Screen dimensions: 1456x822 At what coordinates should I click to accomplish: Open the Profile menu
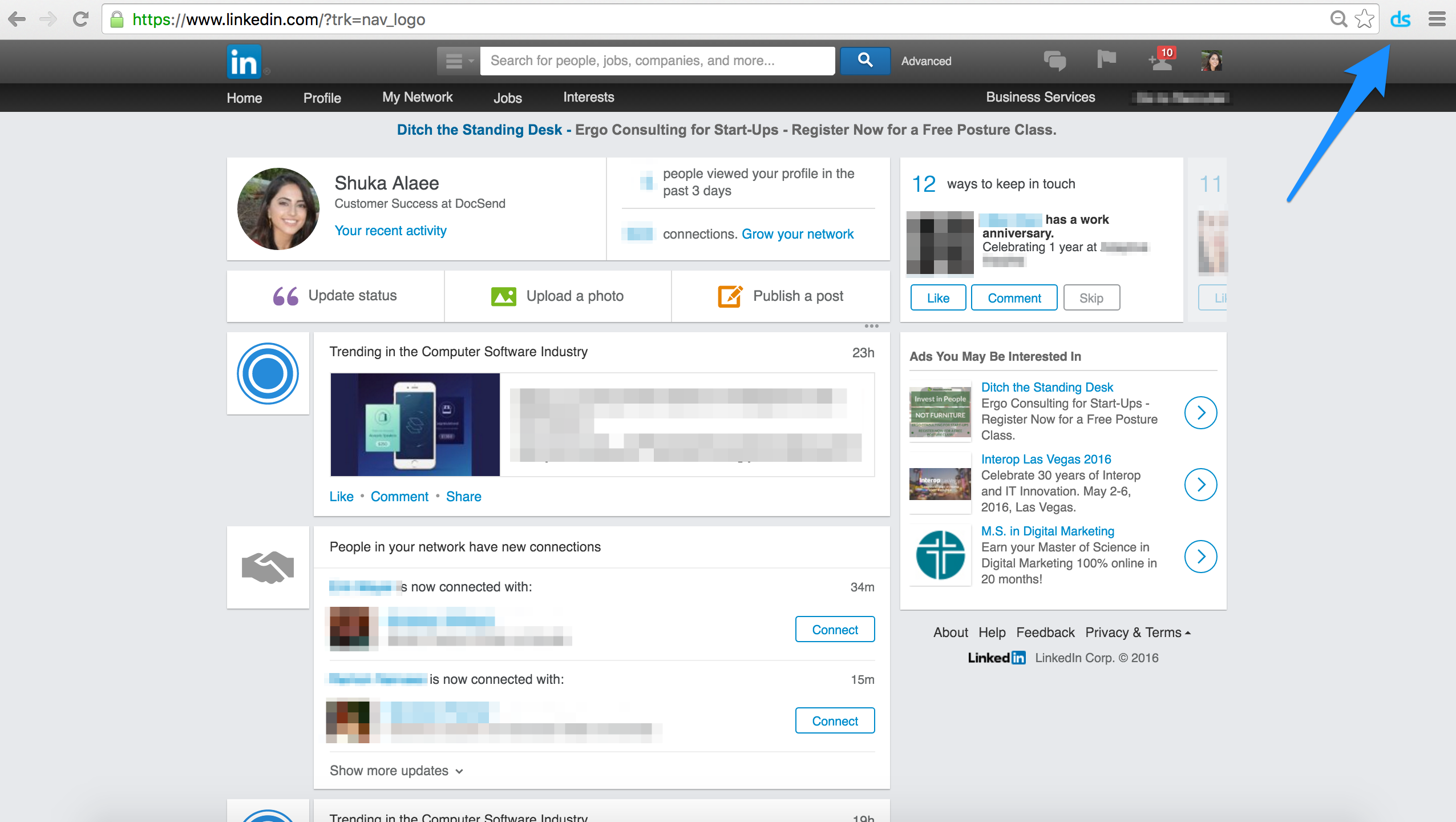322,98
